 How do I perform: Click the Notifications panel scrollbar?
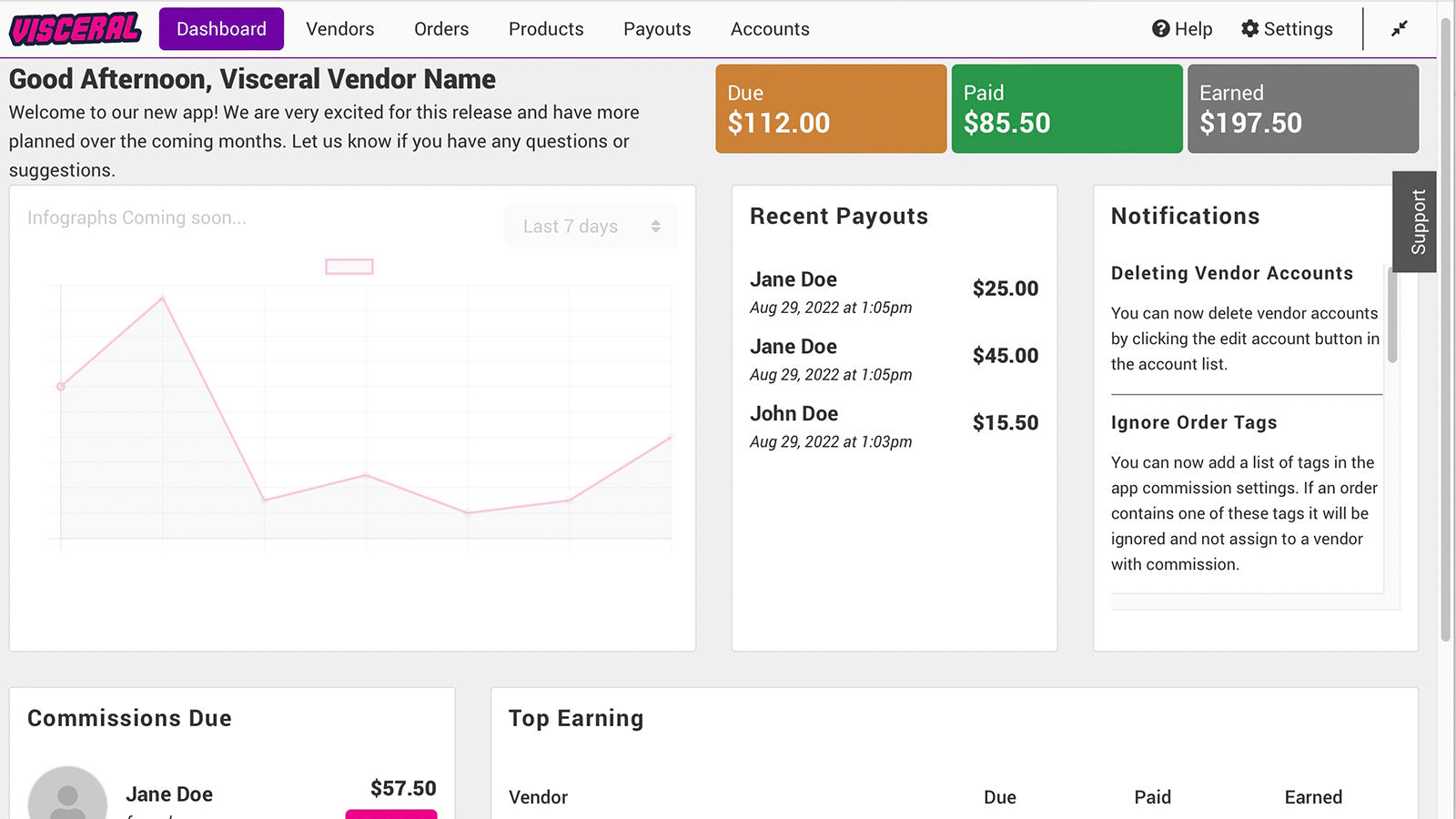click(x=1392, y=314)
